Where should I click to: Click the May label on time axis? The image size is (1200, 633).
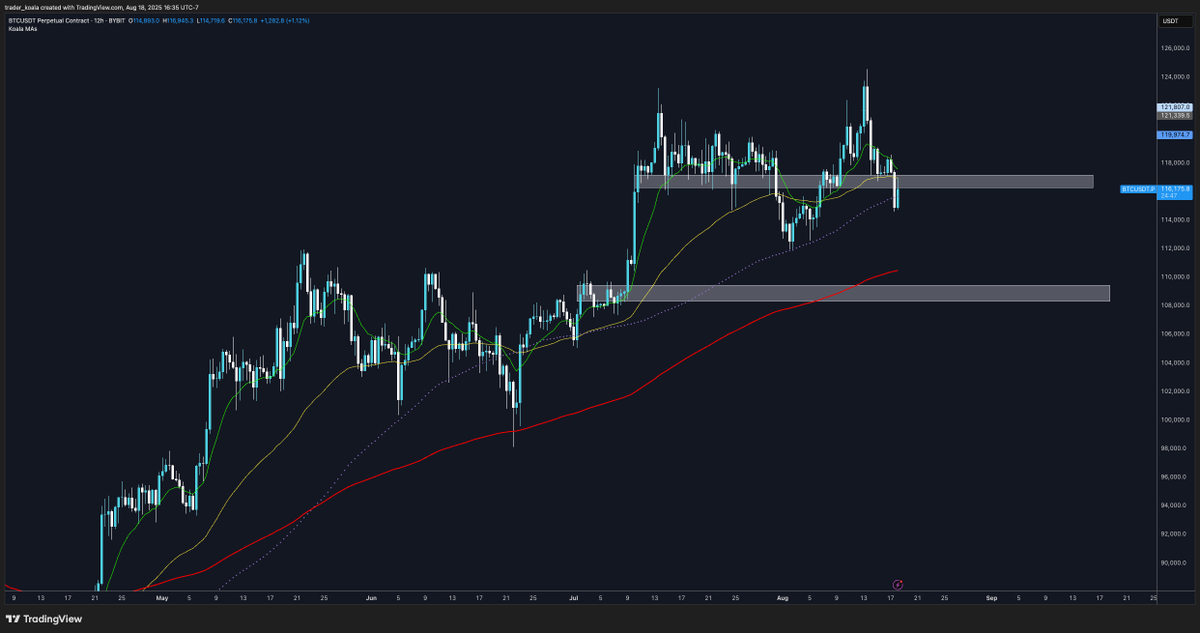163,598
